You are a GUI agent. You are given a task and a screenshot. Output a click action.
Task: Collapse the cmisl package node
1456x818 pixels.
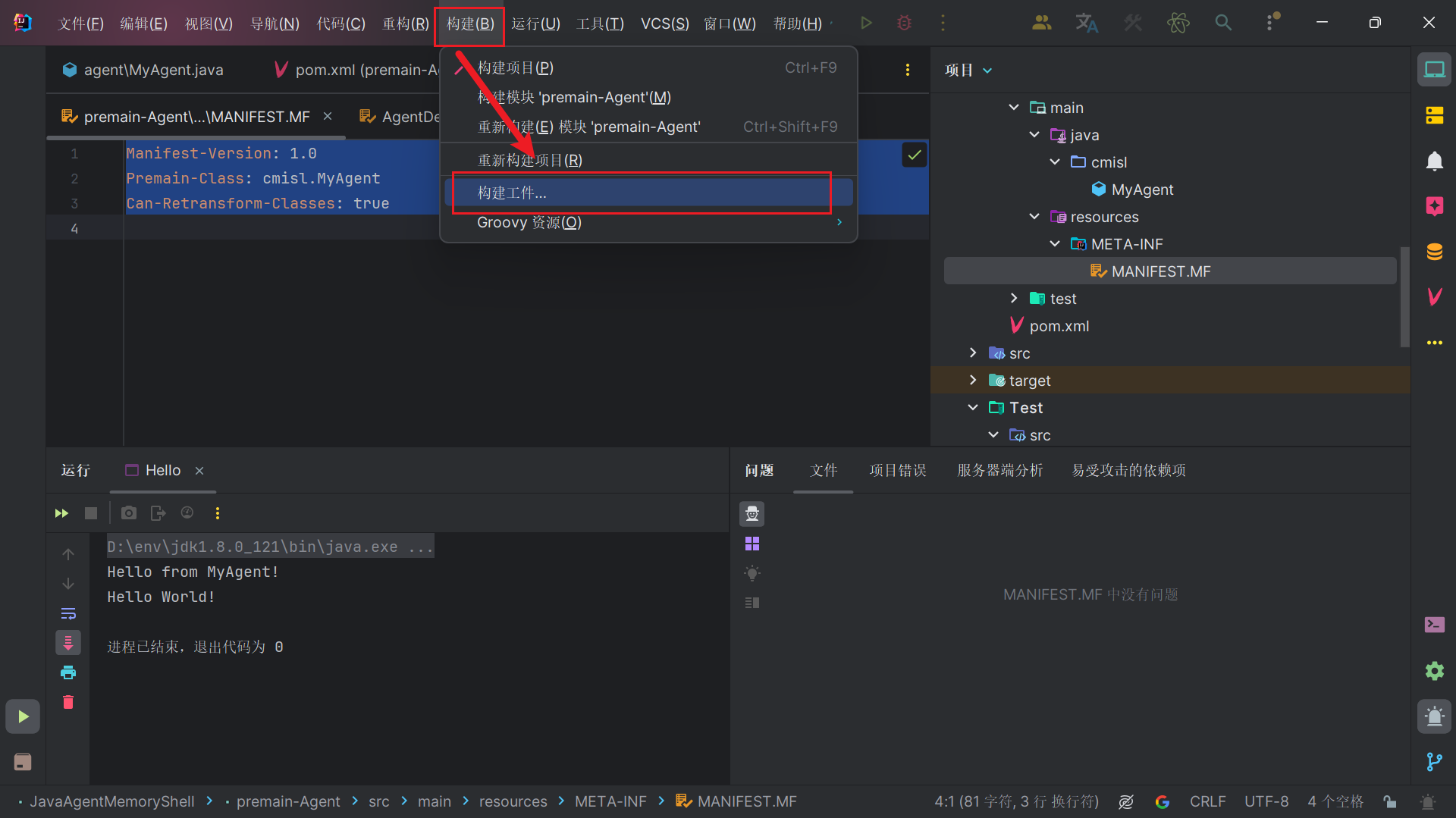[x=1055, y=162]
